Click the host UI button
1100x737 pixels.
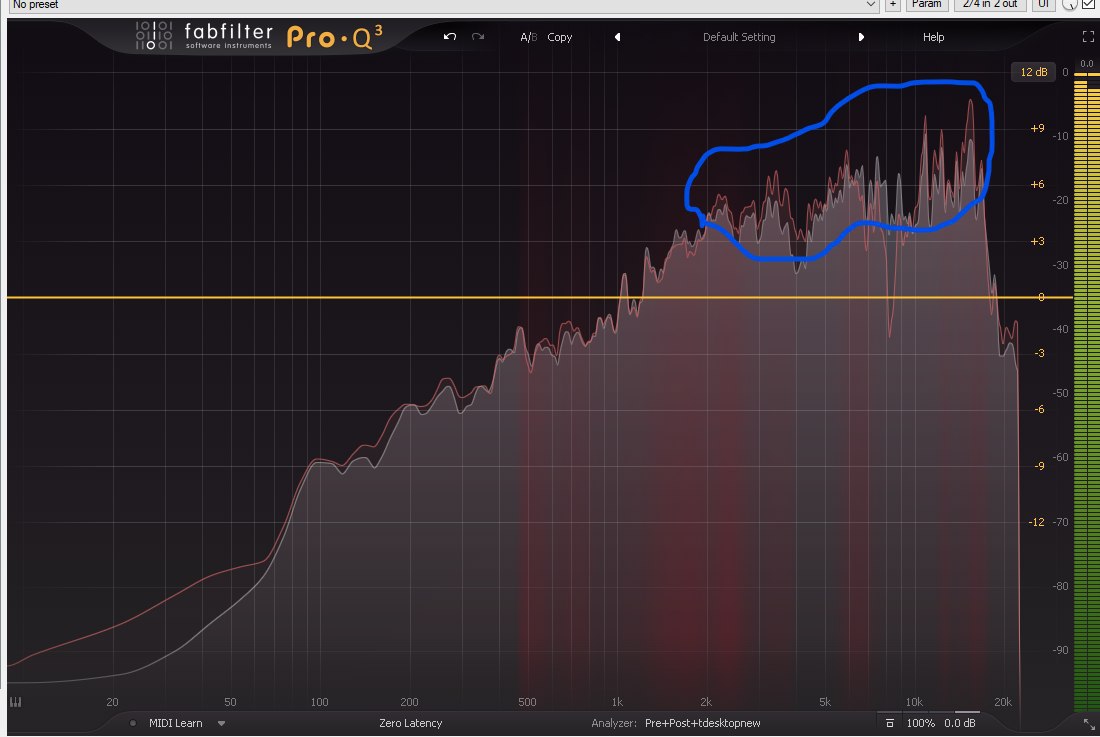(1043, 4)
